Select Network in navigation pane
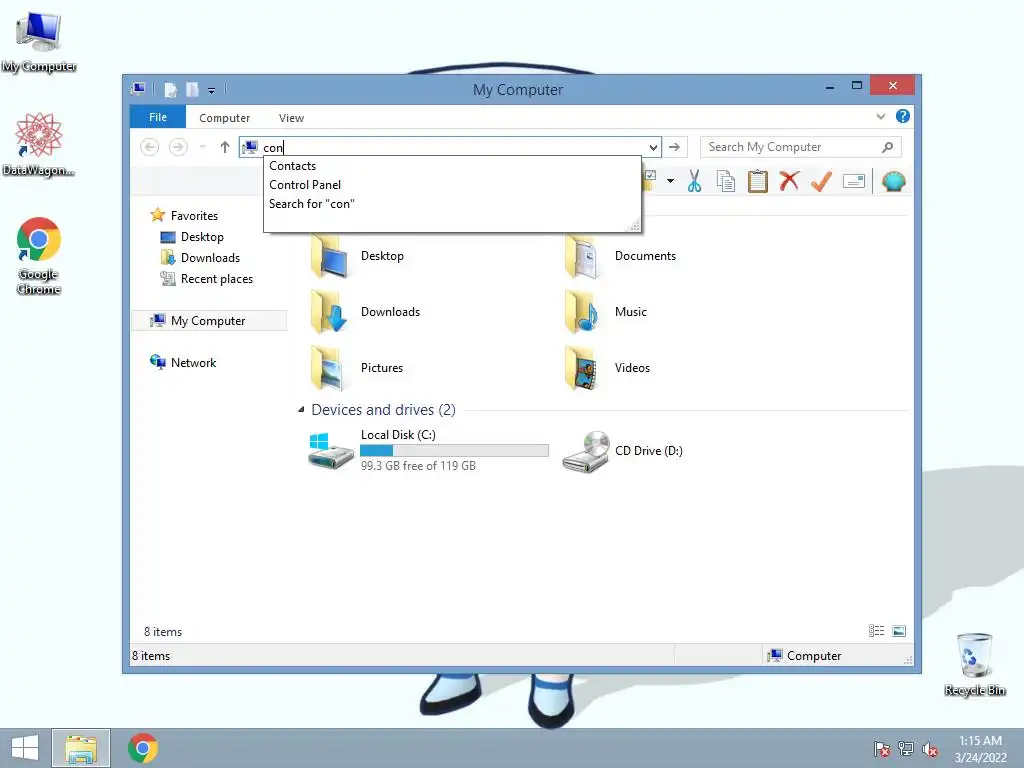This screenshot has width=1024, height=768. (x=193, y=362)
